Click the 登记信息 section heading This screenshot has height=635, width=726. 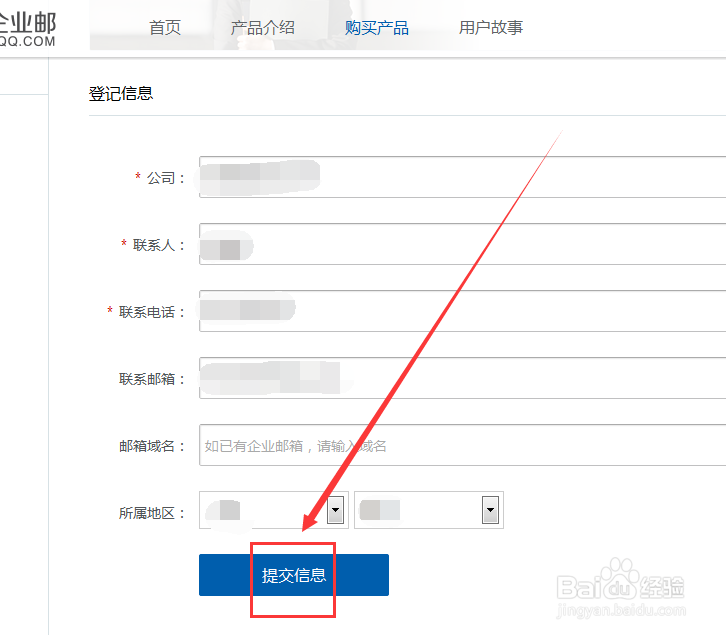click(121, 94)
